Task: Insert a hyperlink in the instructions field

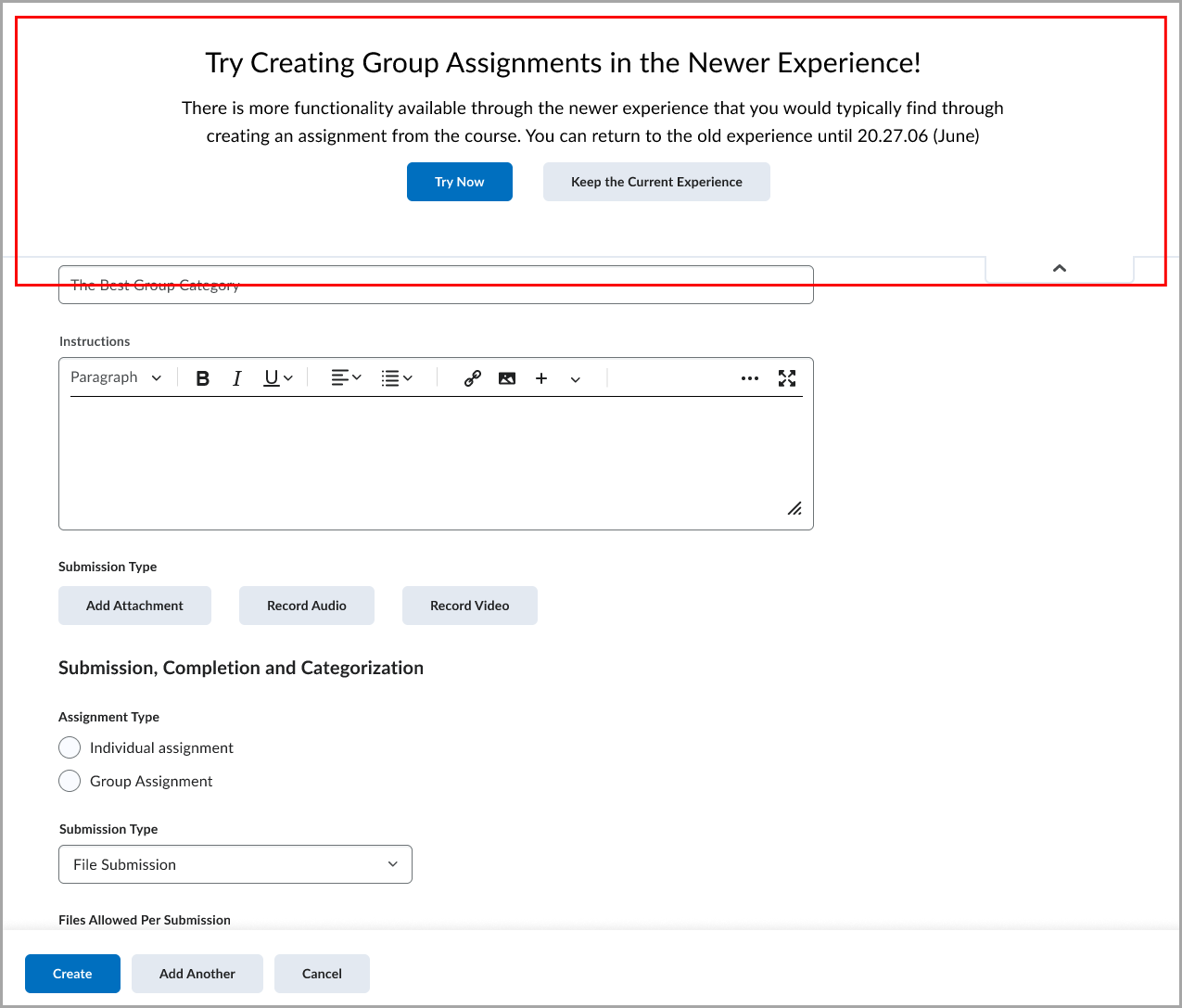Action: tap(471, 377)
